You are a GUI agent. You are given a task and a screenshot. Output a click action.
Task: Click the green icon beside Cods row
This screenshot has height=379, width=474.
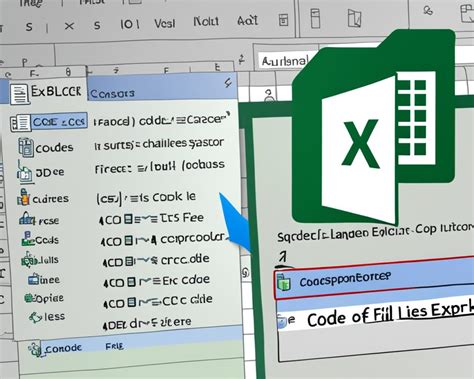28,239
